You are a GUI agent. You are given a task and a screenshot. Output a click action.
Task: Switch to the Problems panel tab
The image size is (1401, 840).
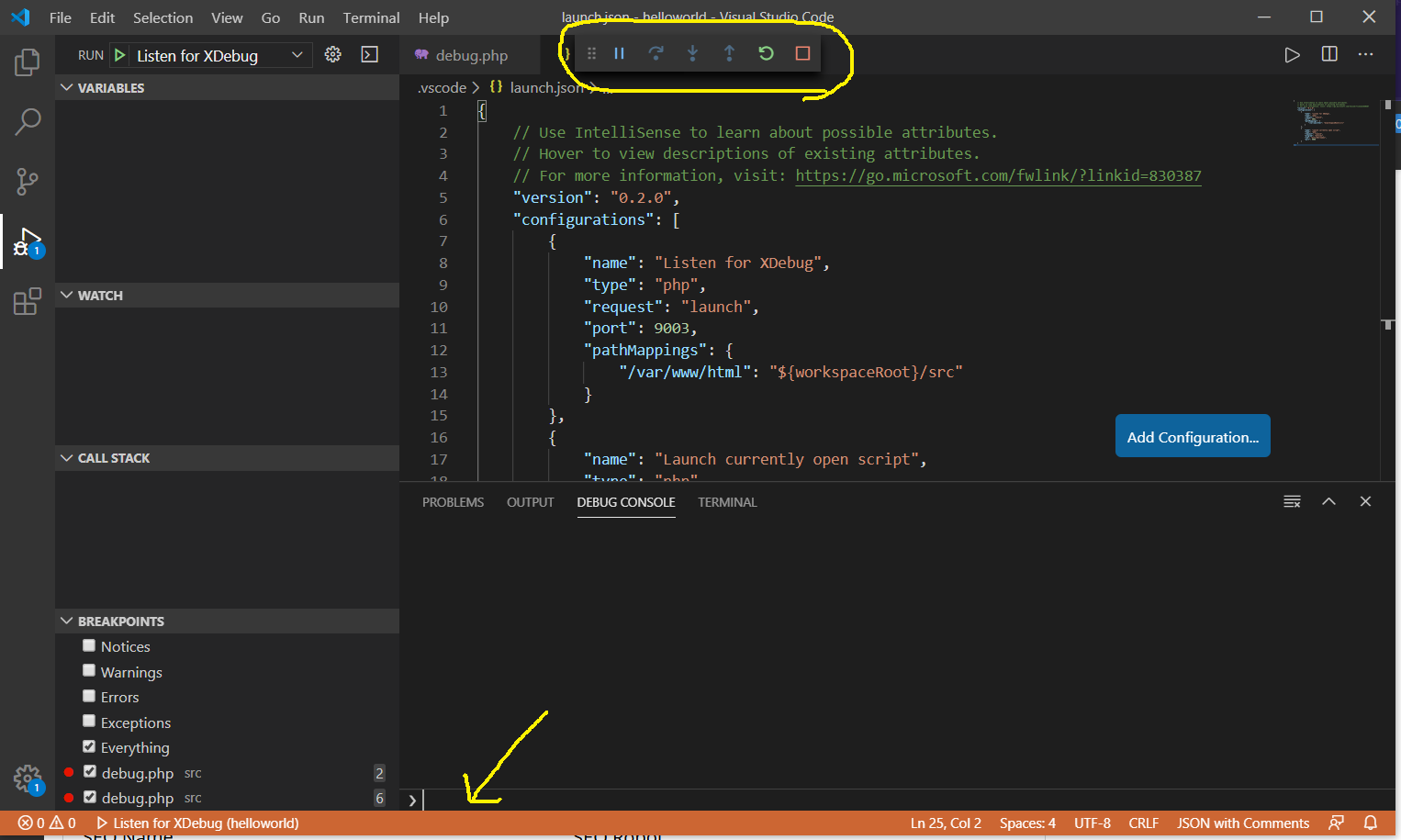coord(453,502)
